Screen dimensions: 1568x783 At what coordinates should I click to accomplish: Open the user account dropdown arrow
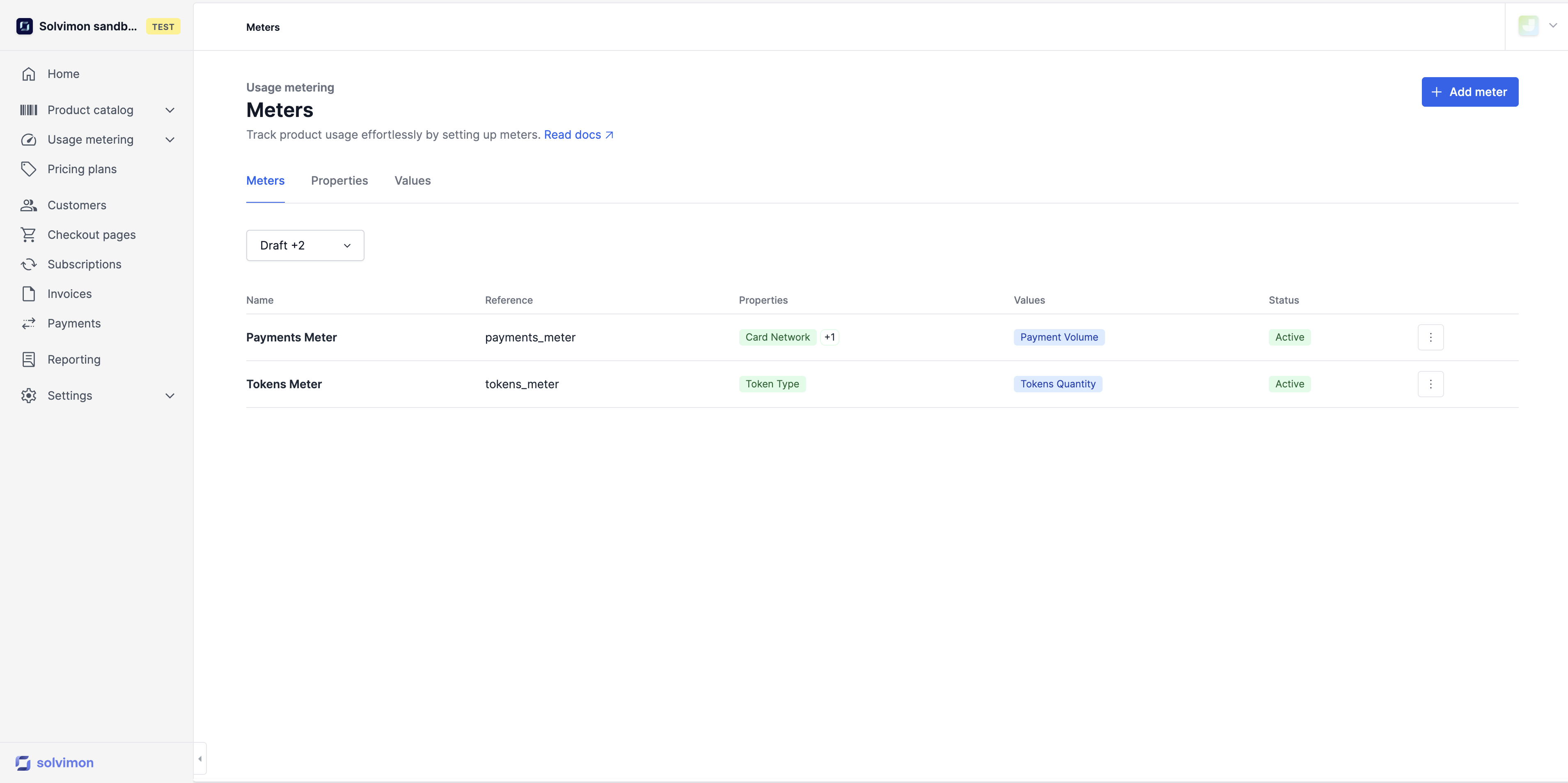[x=1553, y=25]
